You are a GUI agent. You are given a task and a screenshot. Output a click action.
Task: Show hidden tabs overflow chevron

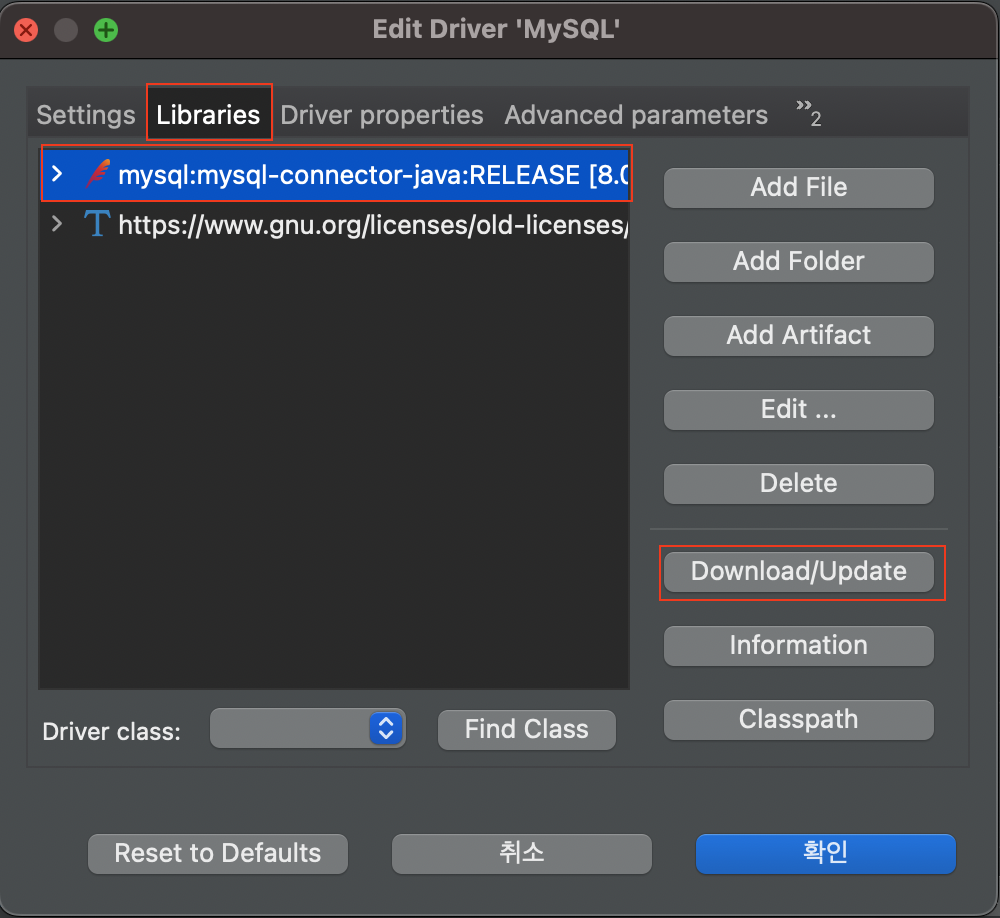[808, 114]
